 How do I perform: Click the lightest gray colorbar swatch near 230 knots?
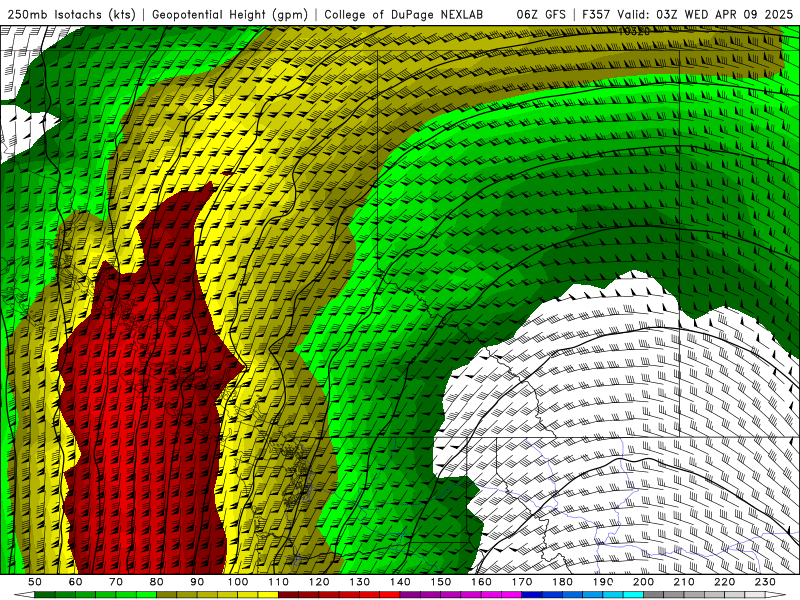click(x=755, y=595)
